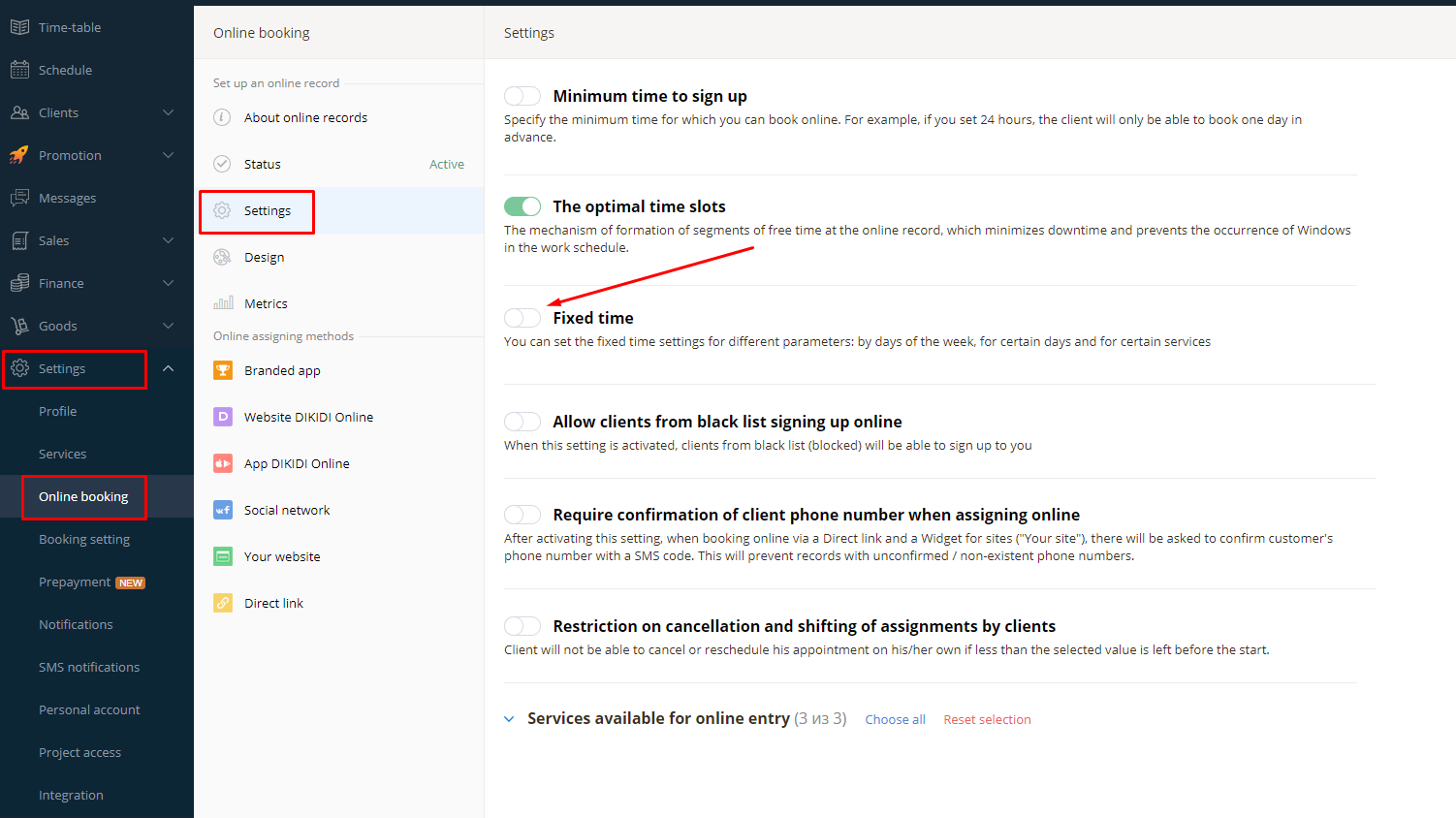Enable the Minimum time to sign up toggle
Image resolution: width=1456 pixels, height=818 pixels.
(522, 96)
